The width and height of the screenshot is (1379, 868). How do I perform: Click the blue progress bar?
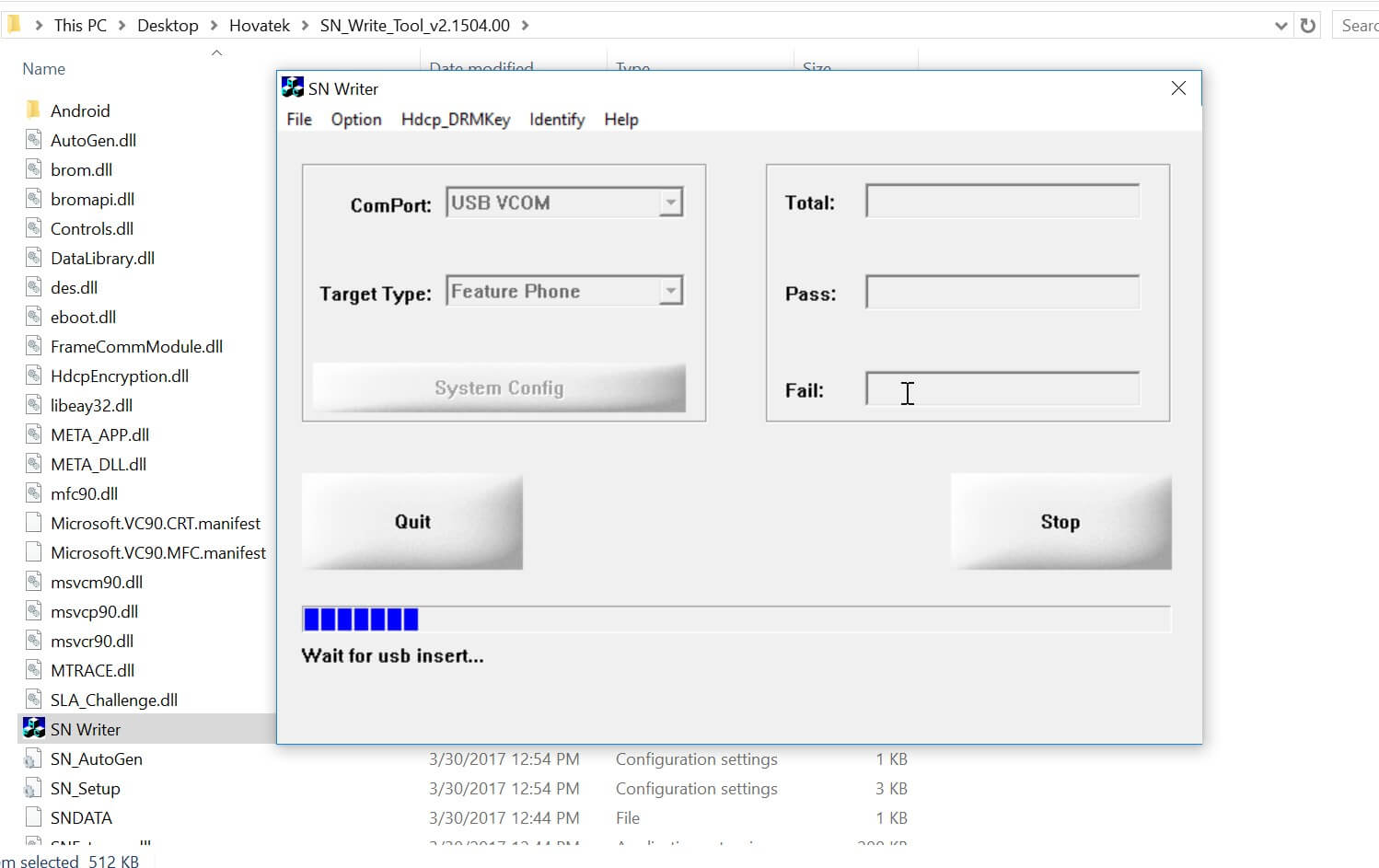click(x=360, y=619)
